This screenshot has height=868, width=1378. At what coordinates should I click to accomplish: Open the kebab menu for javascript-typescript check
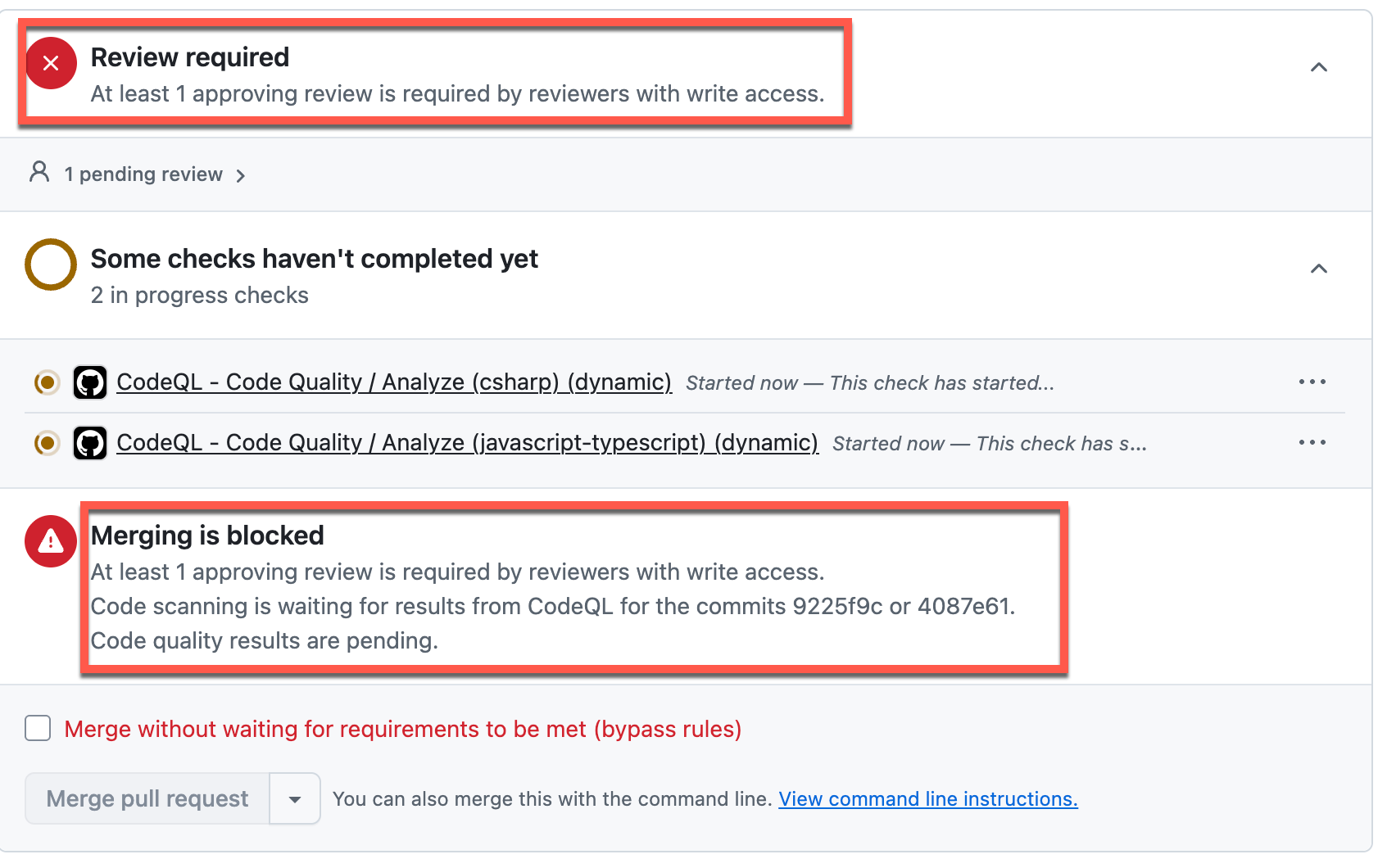[x=1312, y=443]
